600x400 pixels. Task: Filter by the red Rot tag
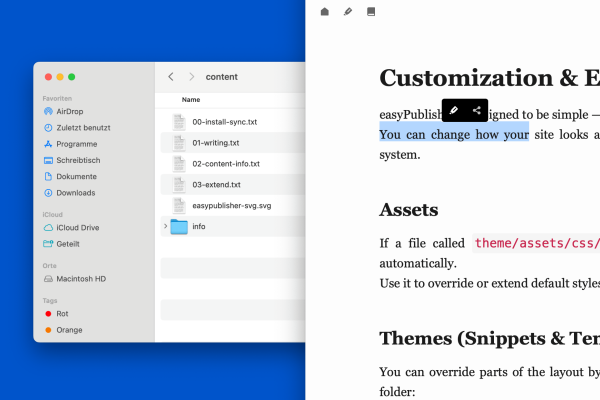(63, 313)
